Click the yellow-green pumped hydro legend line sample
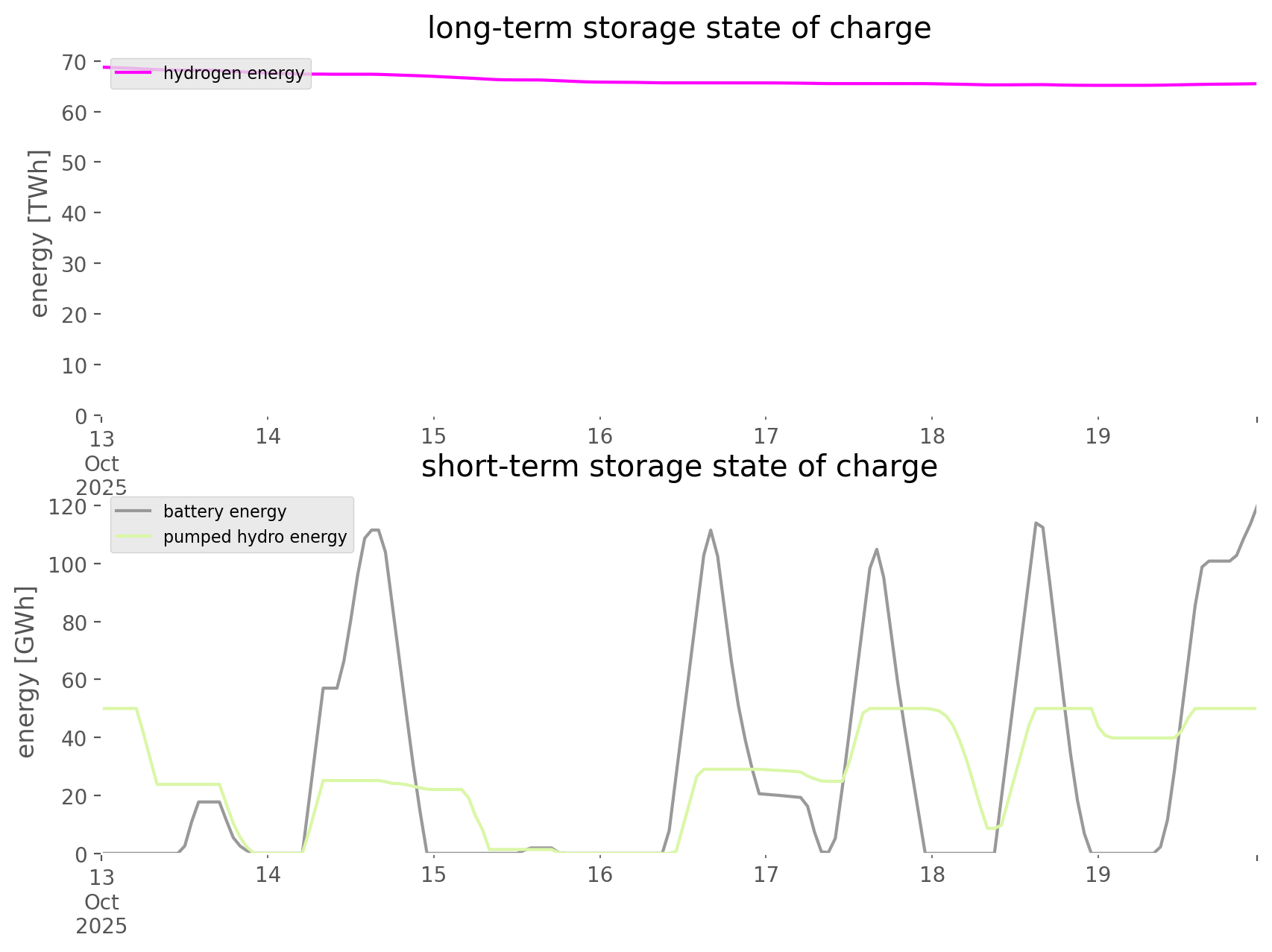This screenshot has width=1272, height=952. click(x=133, y=537)
